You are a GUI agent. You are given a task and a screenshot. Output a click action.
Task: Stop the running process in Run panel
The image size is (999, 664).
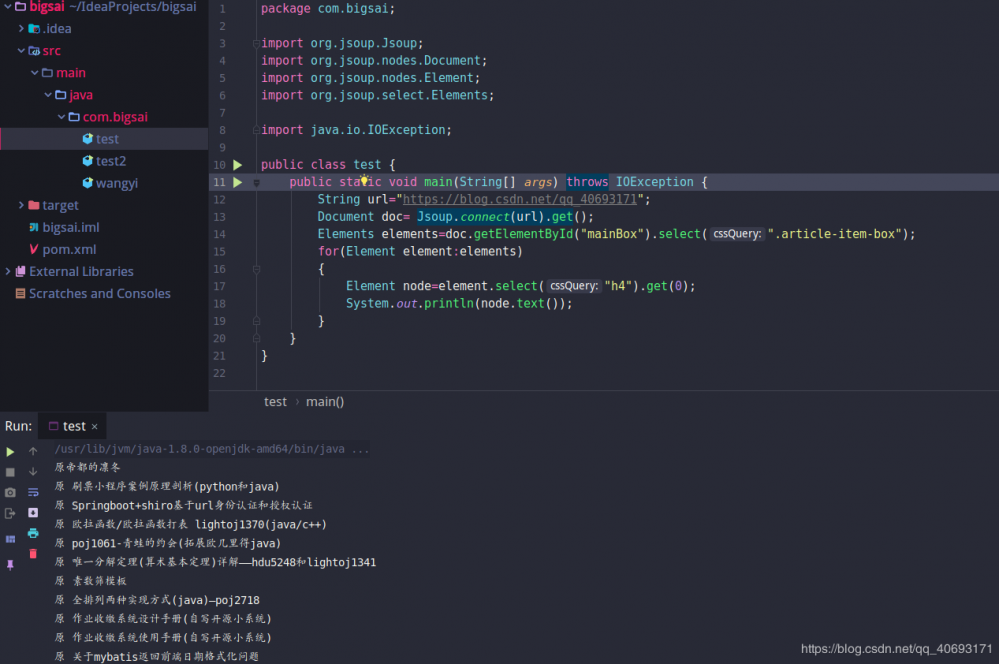tap(10, 472)
